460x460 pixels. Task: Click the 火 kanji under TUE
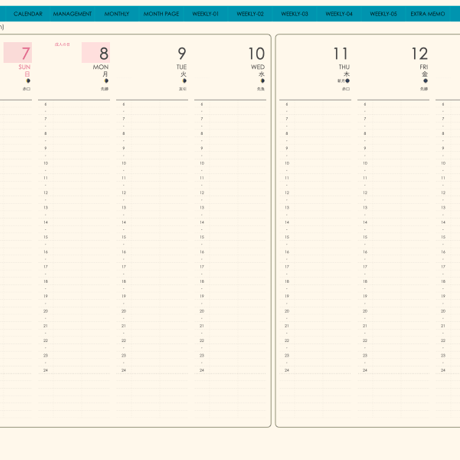click(x=184, y=74)
